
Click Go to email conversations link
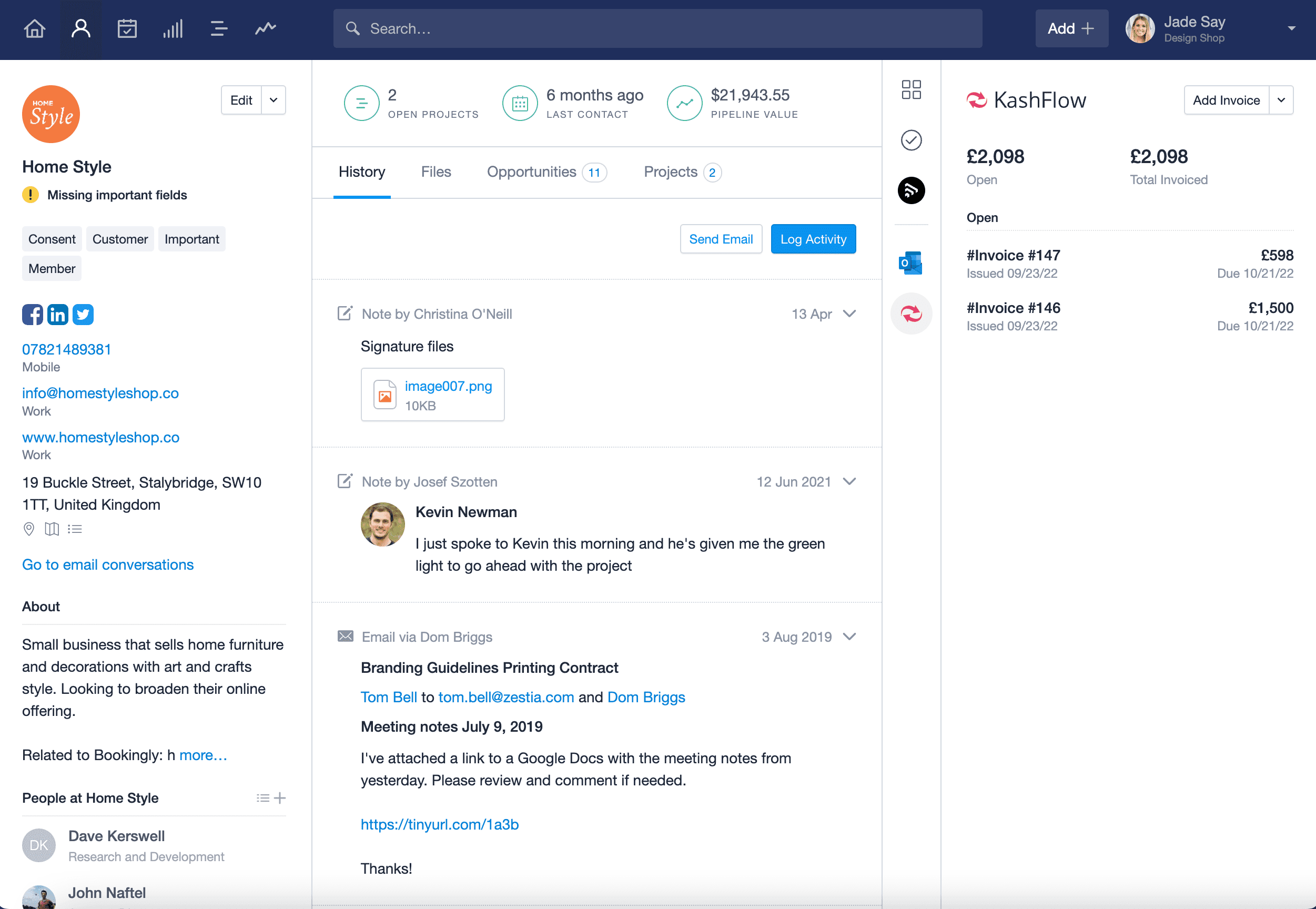[x=108, y=564]
